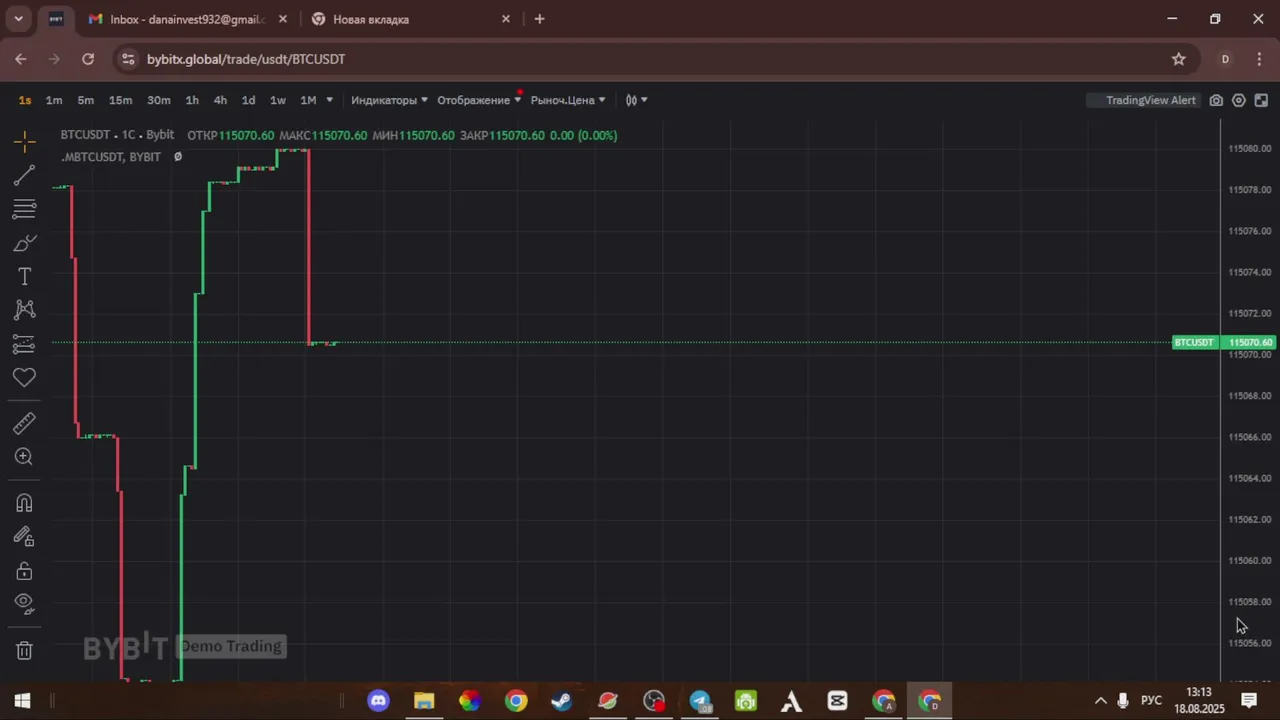1280x720 pixels.
Task: Switch to the 1h timeframe
Action: pyautogui.click(x=192, y=100)
